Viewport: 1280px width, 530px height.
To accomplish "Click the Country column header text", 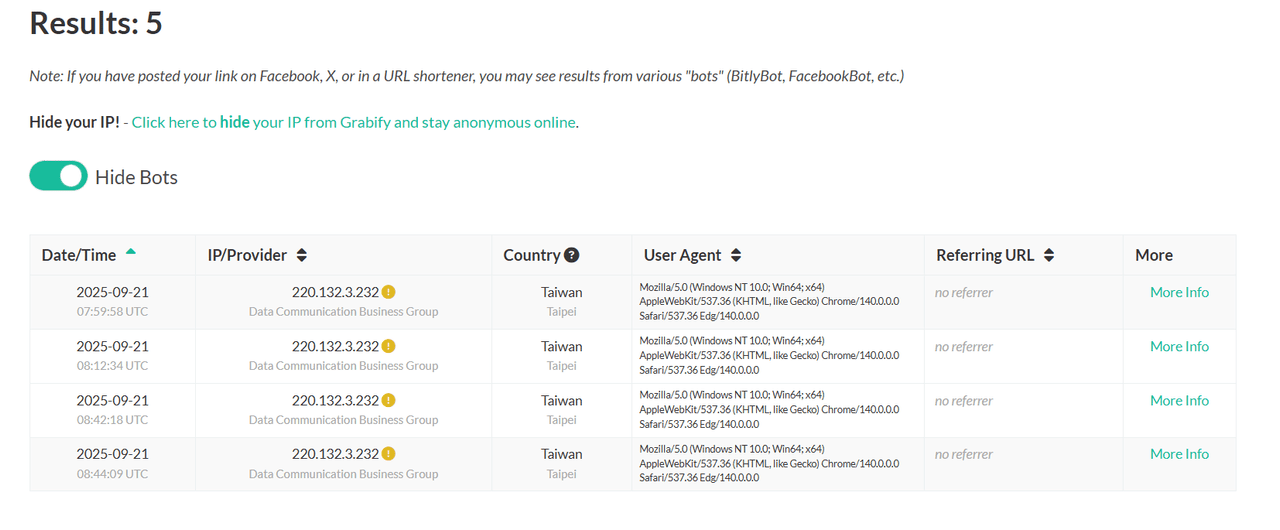I will (x=531, y=255).
